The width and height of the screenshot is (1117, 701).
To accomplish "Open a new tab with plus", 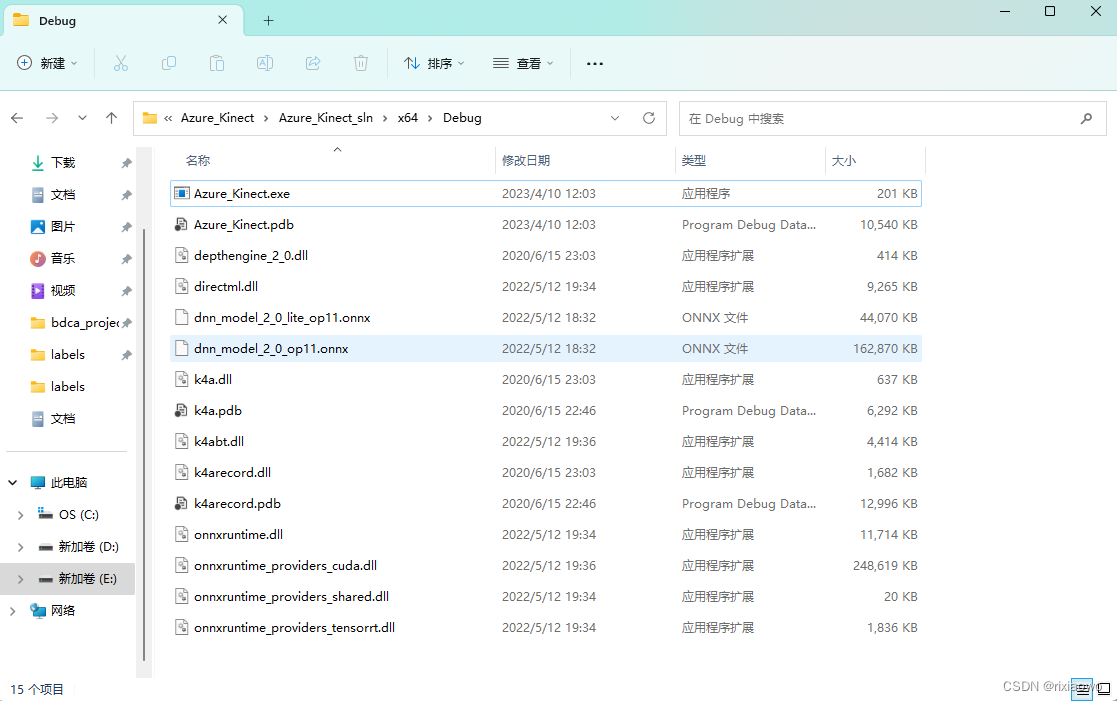I will click(x=269, y=21).
